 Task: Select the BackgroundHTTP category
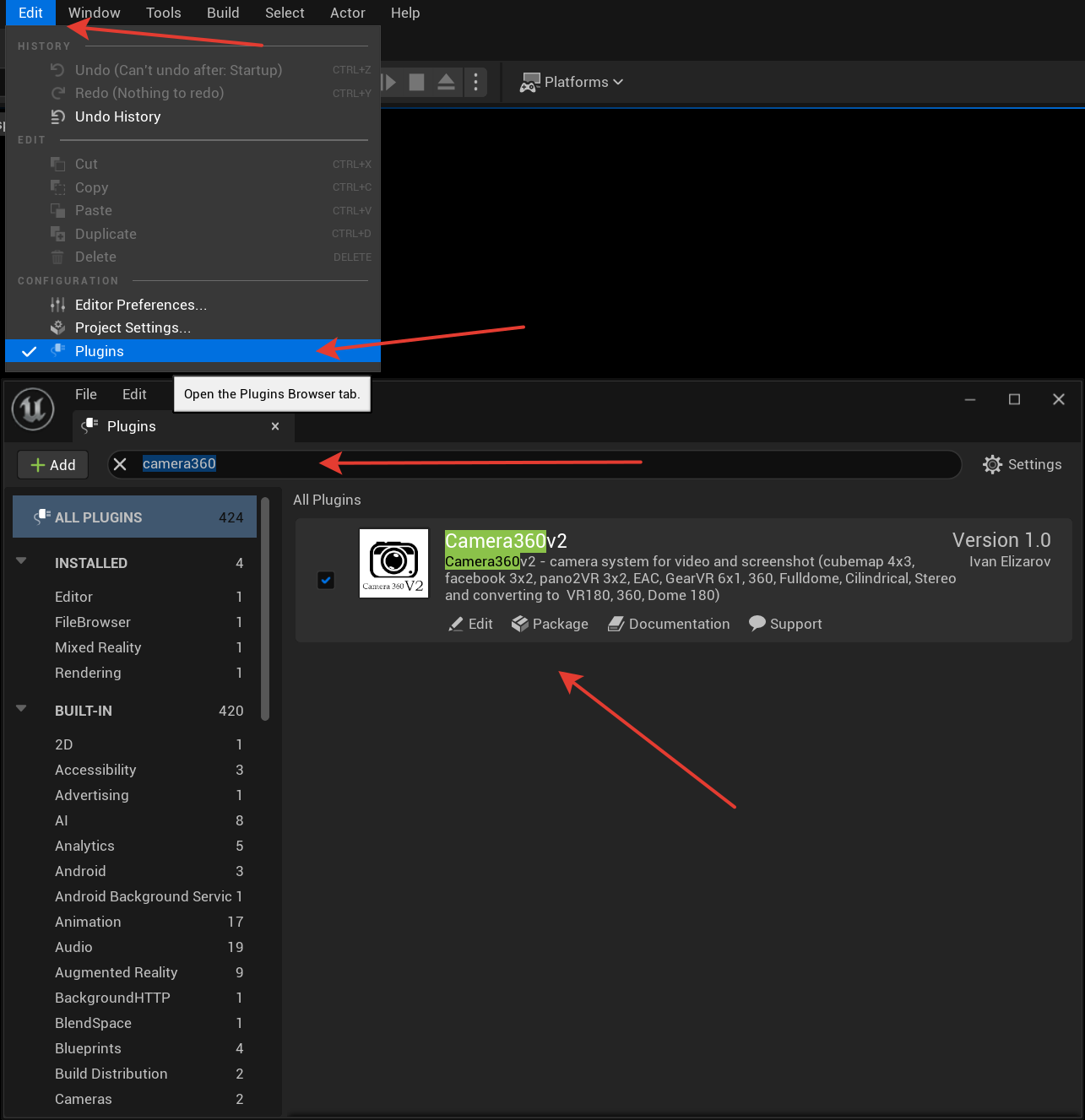135,998
